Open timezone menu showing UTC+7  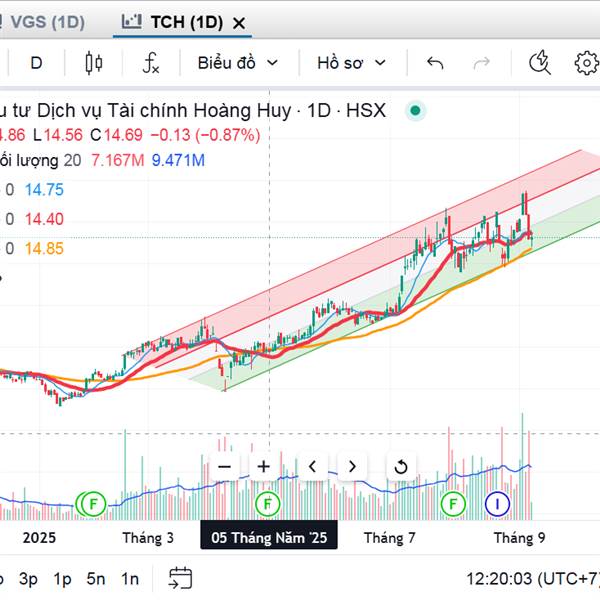532,578
